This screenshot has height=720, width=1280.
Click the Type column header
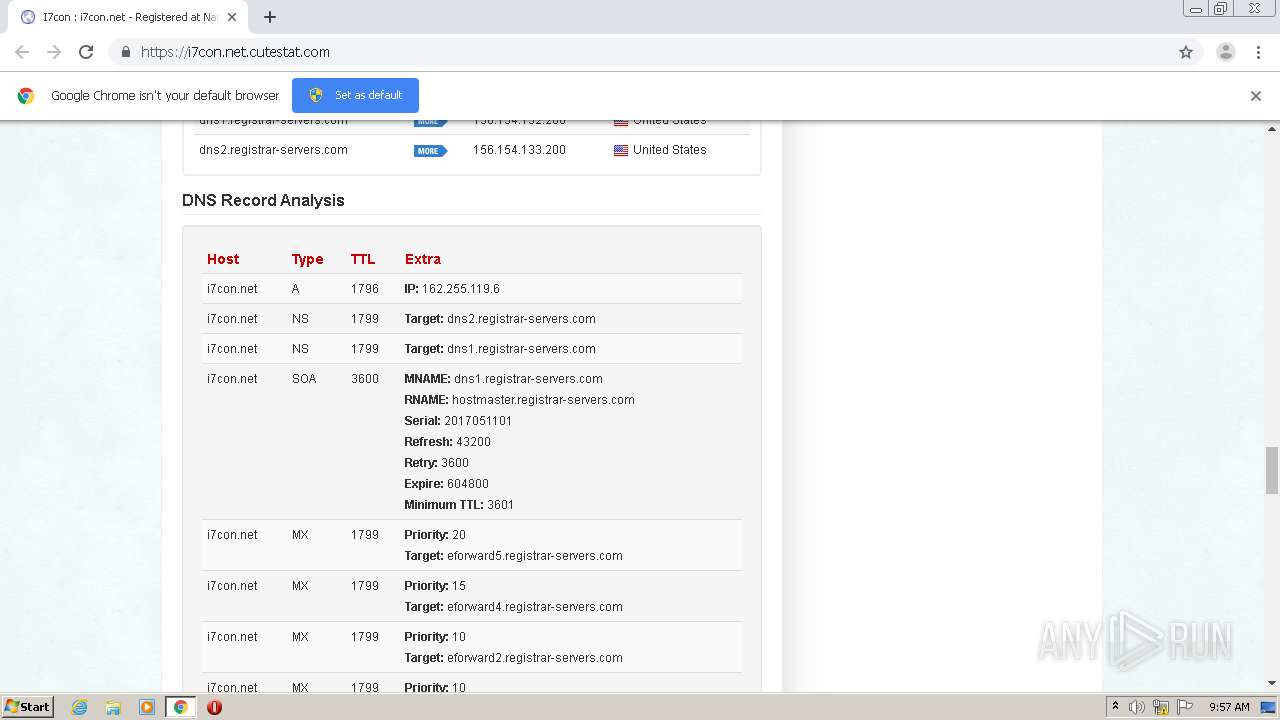(307, 259)
